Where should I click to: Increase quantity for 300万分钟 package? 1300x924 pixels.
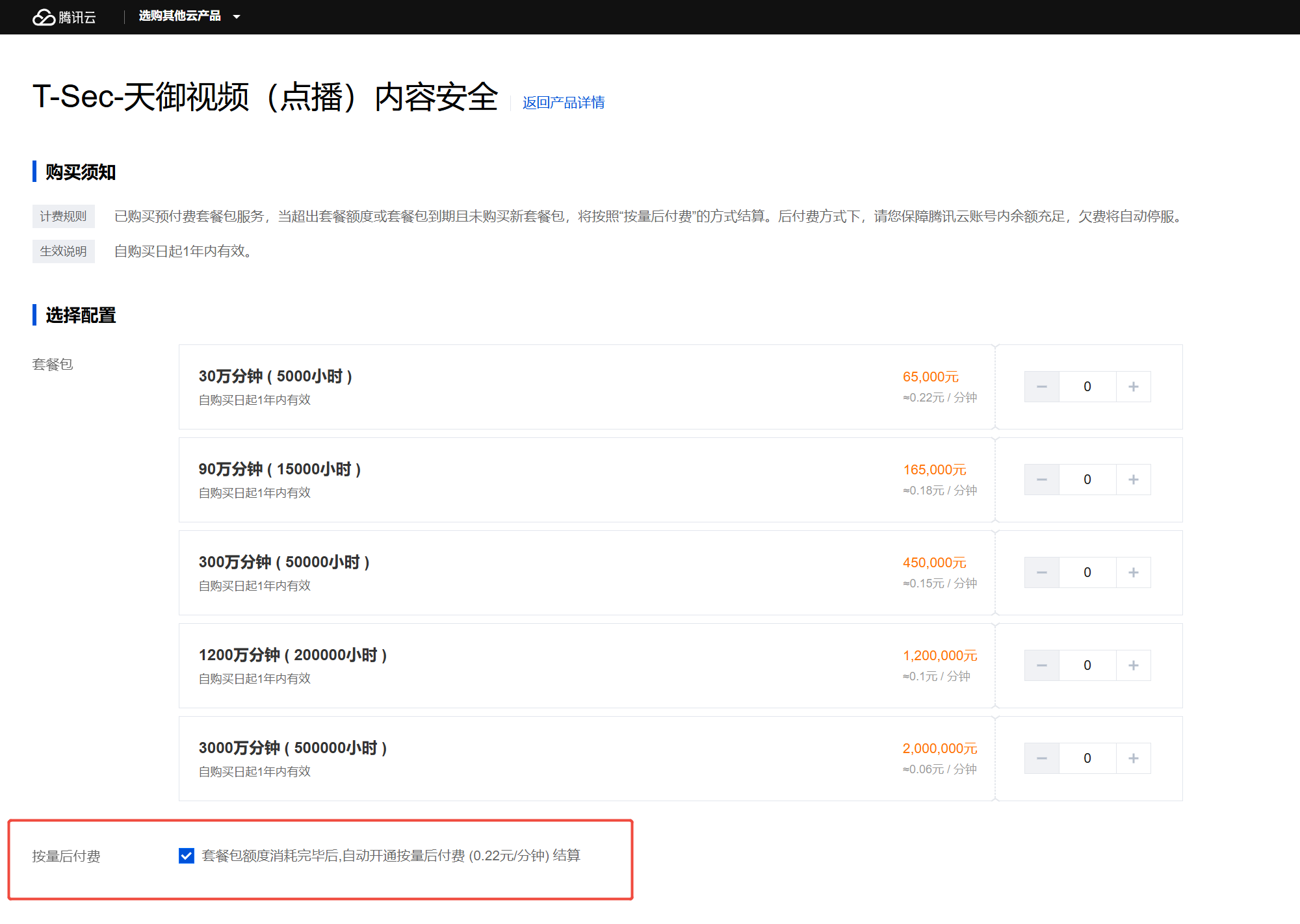1133,572
